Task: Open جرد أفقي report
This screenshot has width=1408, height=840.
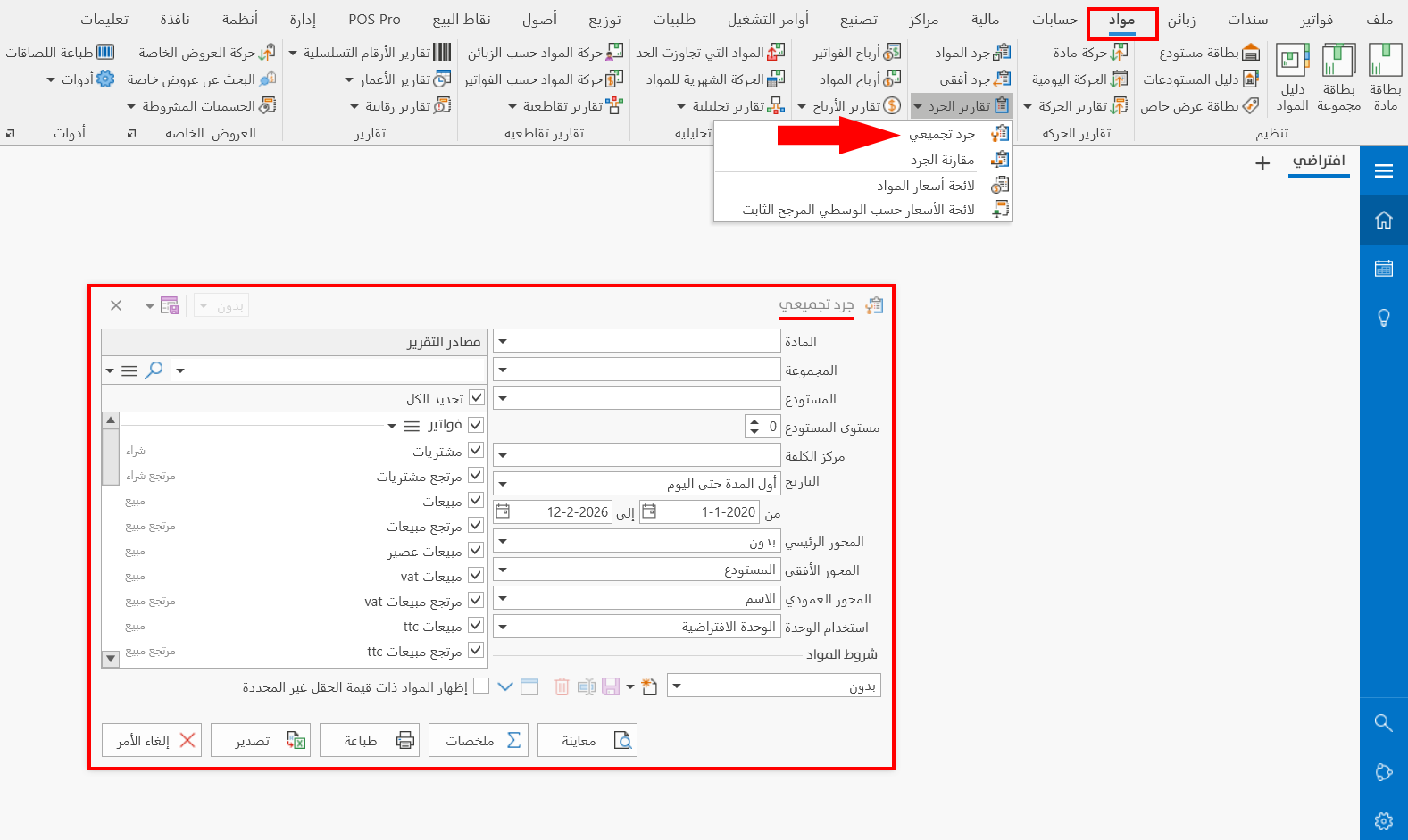Action: click(x=975, y=79)
